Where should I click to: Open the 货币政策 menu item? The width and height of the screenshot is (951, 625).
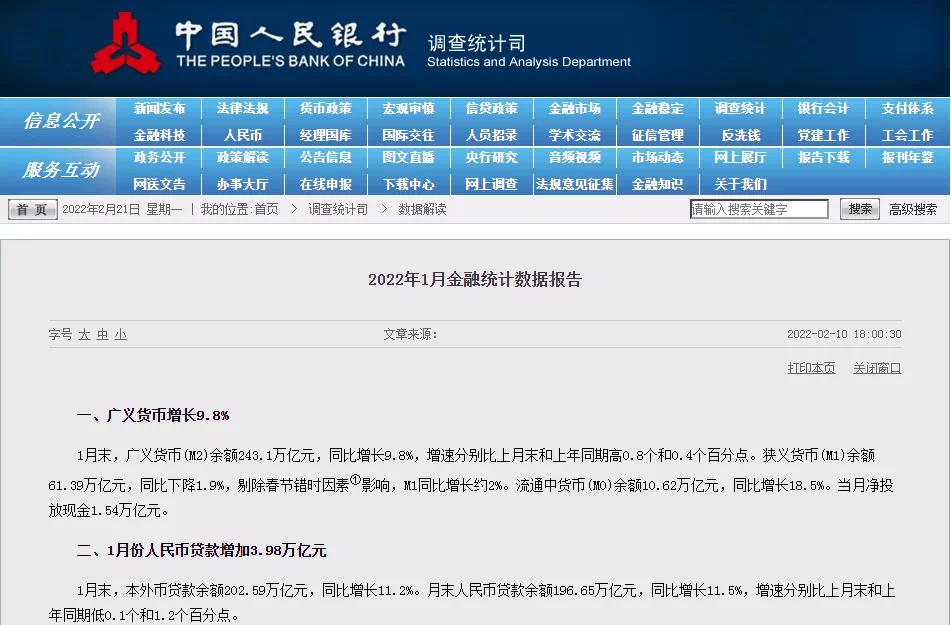325,109
